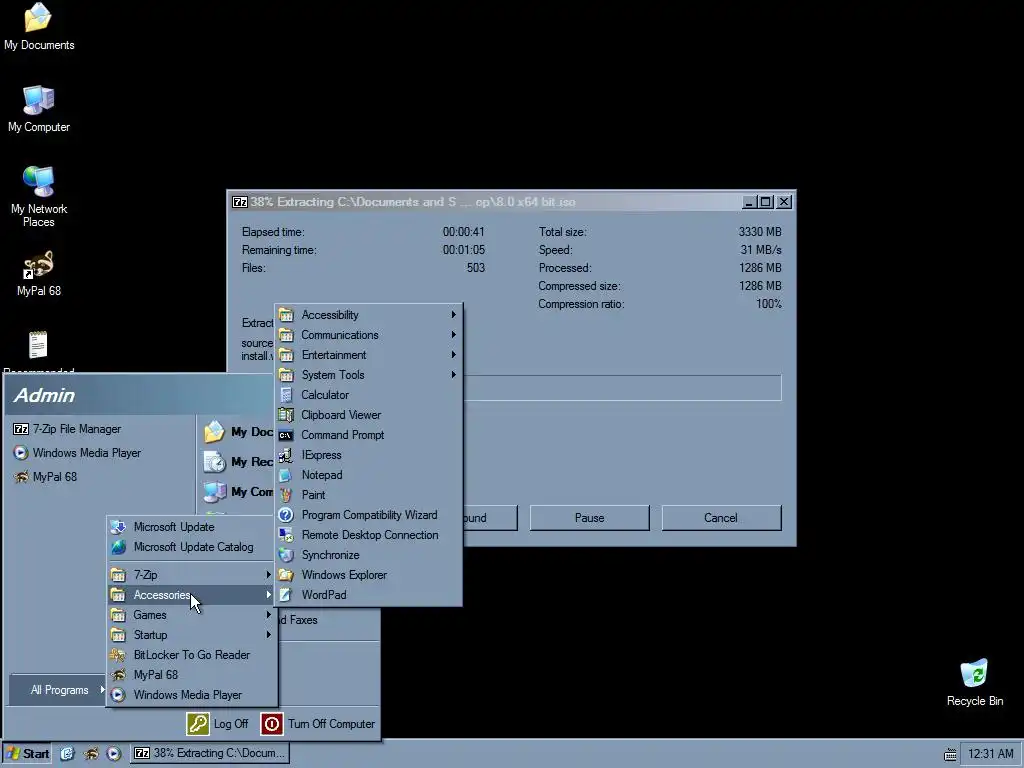Image resolution: width=1024 pixels, height=768 pixels.
Task: Open the WordPad icon
Action: point(285,595)
